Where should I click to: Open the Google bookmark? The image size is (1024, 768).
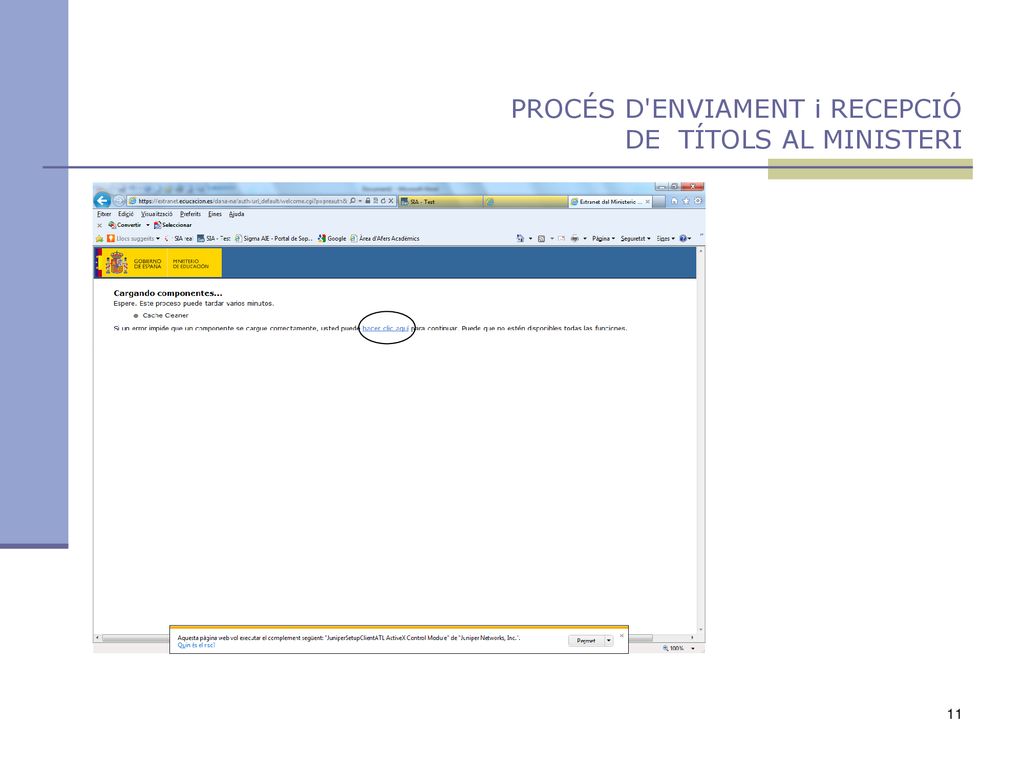(332, 238)
